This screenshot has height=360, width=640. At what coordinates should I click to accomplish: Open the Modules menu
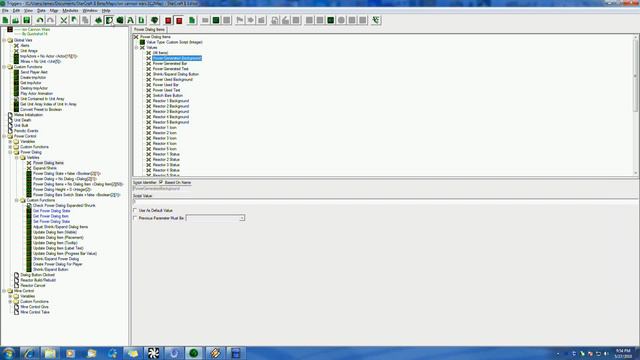(70, 10)
